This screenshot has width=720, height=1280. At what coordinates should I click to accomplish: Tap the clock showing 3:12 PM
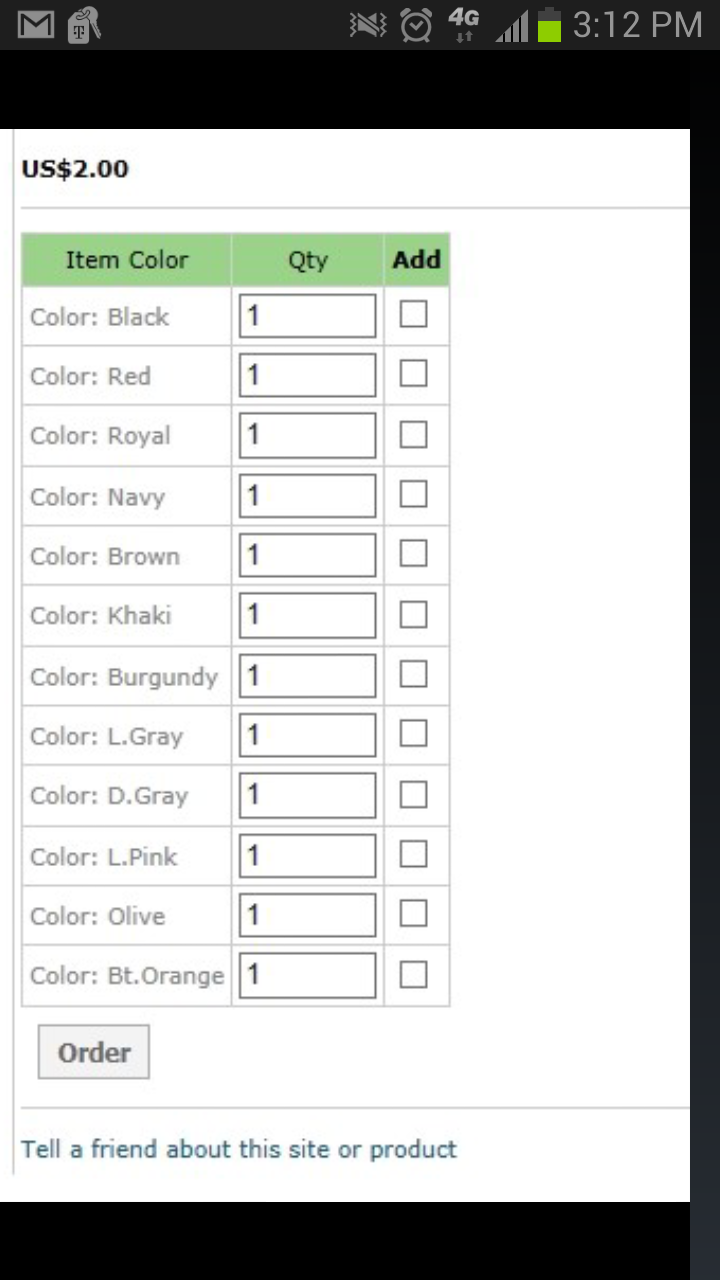pos(637,24)
